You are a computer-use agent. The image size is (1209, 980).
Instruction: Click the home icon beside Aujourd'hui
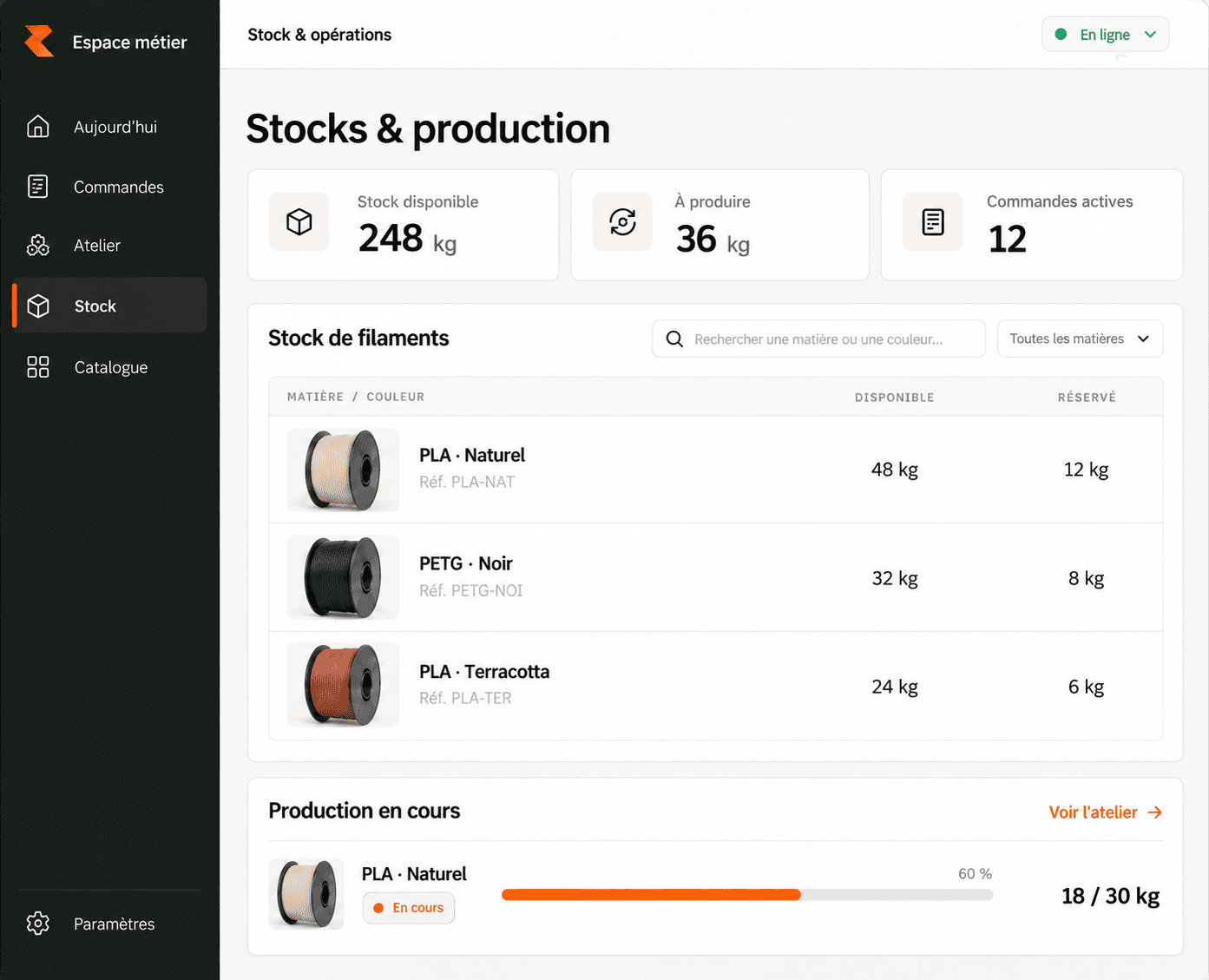(x=38, y=127)
